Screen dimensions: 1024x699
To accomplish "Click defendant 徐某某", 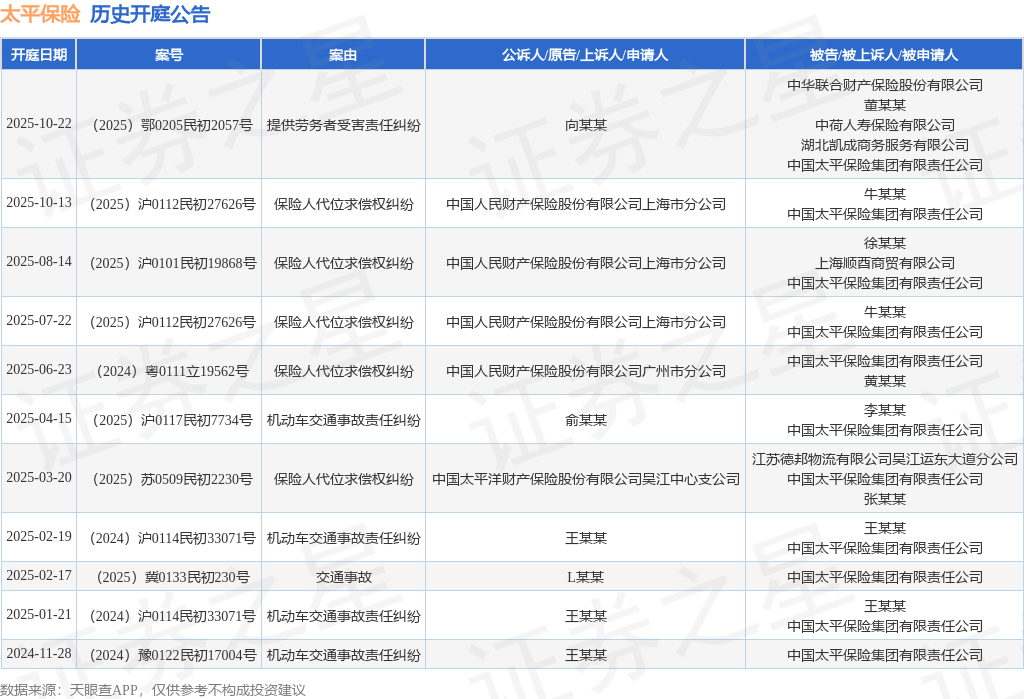I will point(884,243).
